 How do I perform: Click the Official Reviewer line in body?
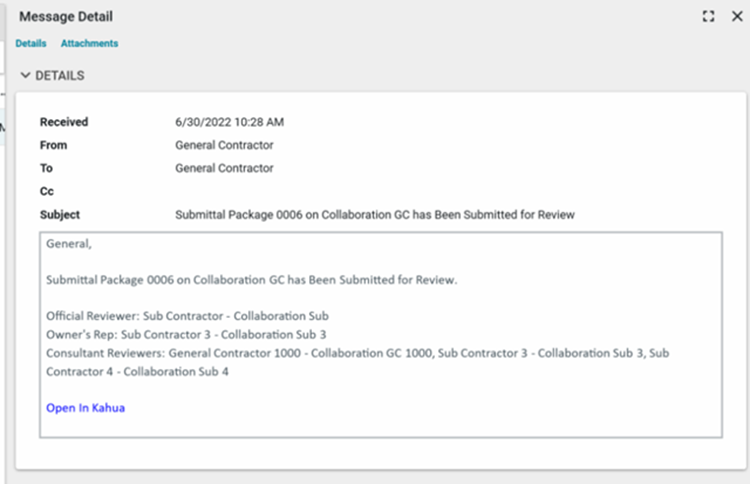pos(187,315)
